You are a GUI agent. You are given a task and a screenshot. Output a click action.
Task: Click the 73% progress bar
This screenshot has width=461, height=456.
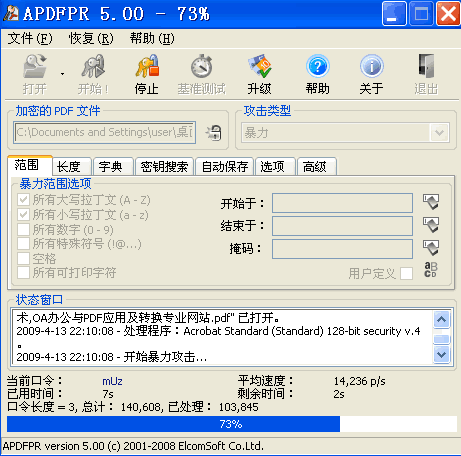pos(232,424)
